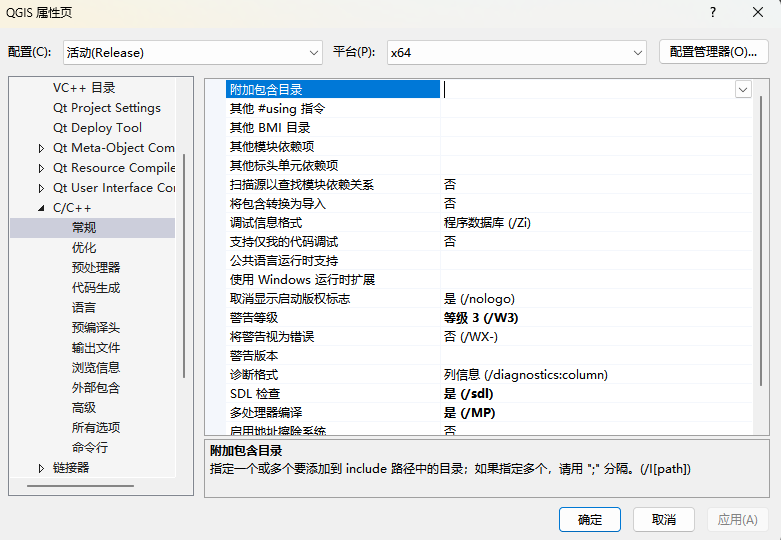Select 代码生成 under C/C++
The height and width of the screenshot is (540, 781).
(x=96, y=287)
